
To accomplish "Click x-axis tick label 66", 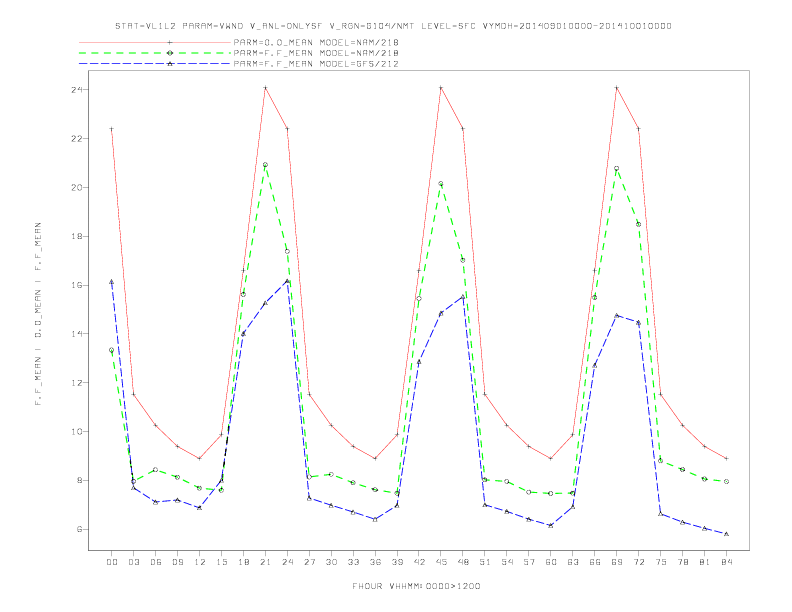I will coord(595,562).
